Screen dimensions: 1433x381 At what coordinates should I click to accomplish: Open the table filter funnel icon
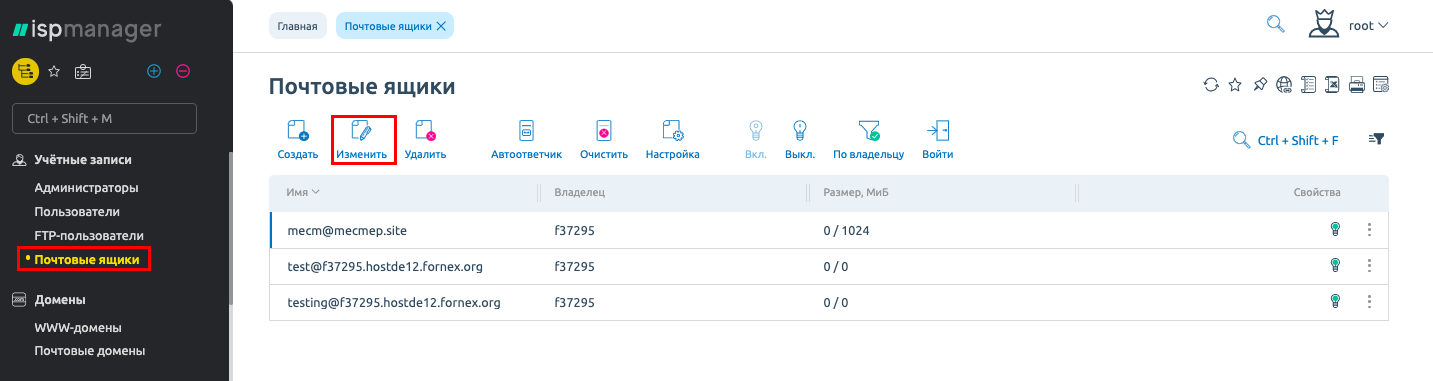[1376, 139]
